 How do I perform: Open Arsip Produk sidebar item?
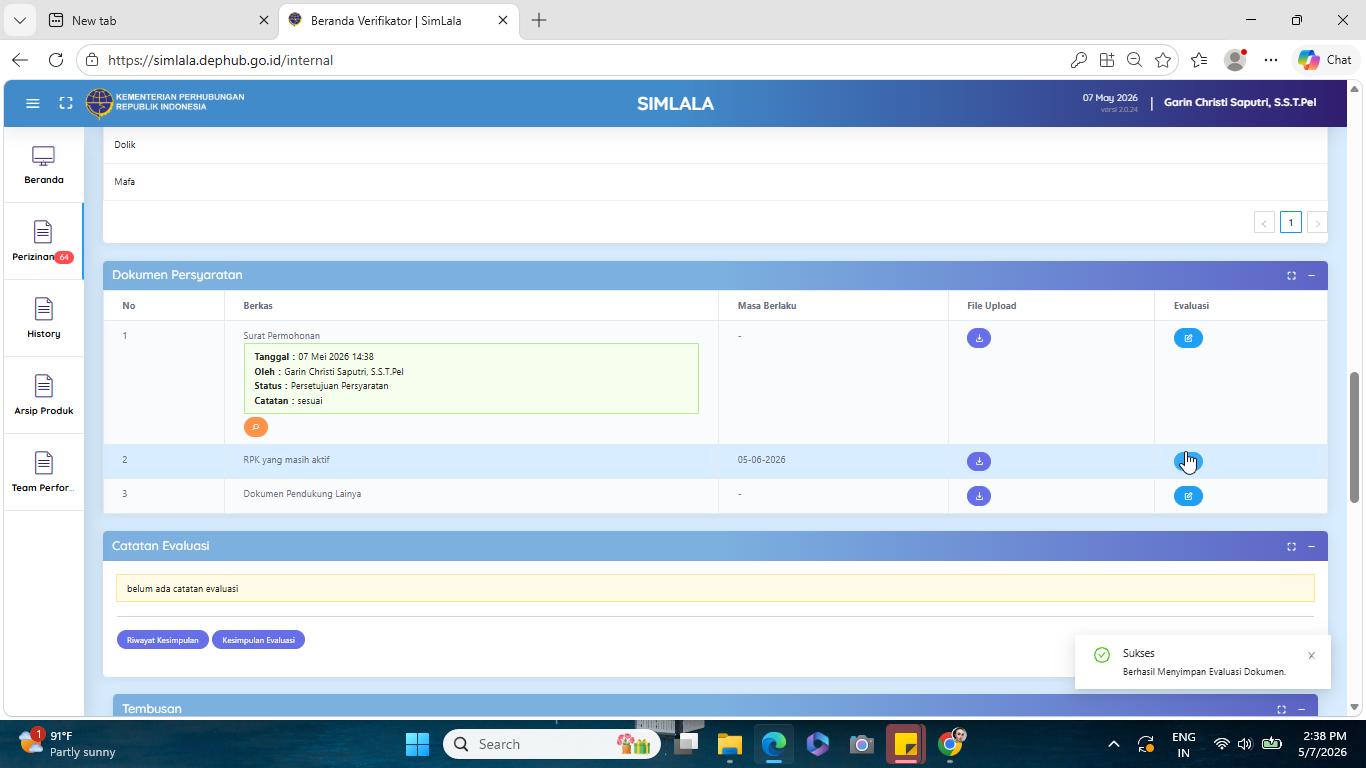[x=43, y=396]
